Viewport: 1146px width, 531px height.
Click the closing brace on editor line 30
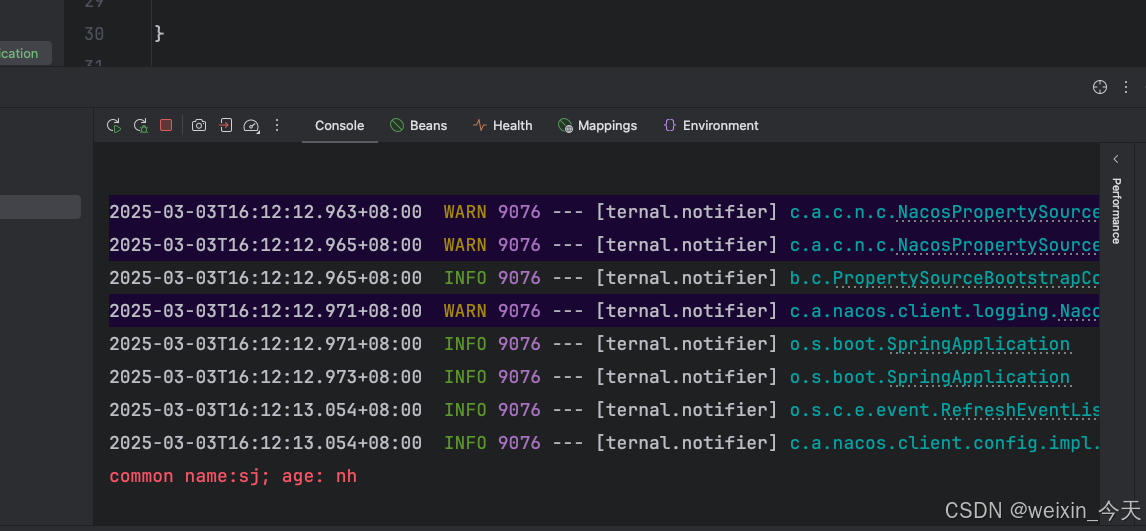(160, 34)
